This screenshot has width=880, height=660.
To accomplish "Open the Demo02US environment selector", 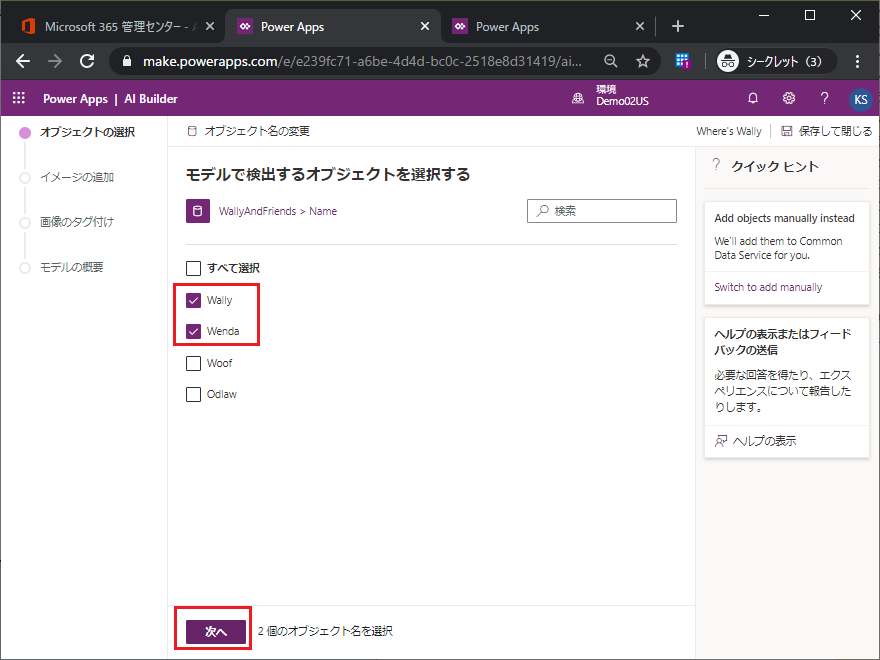I will point(622,95).
